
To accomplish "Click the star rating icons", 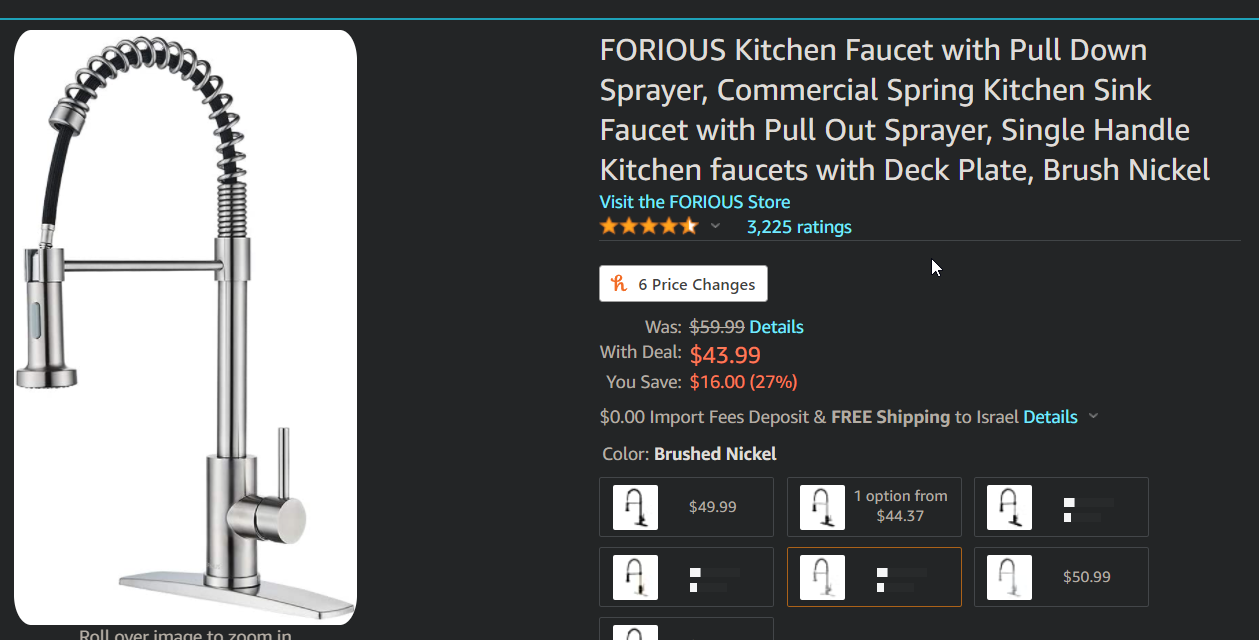I will click(x=649, y=227).
